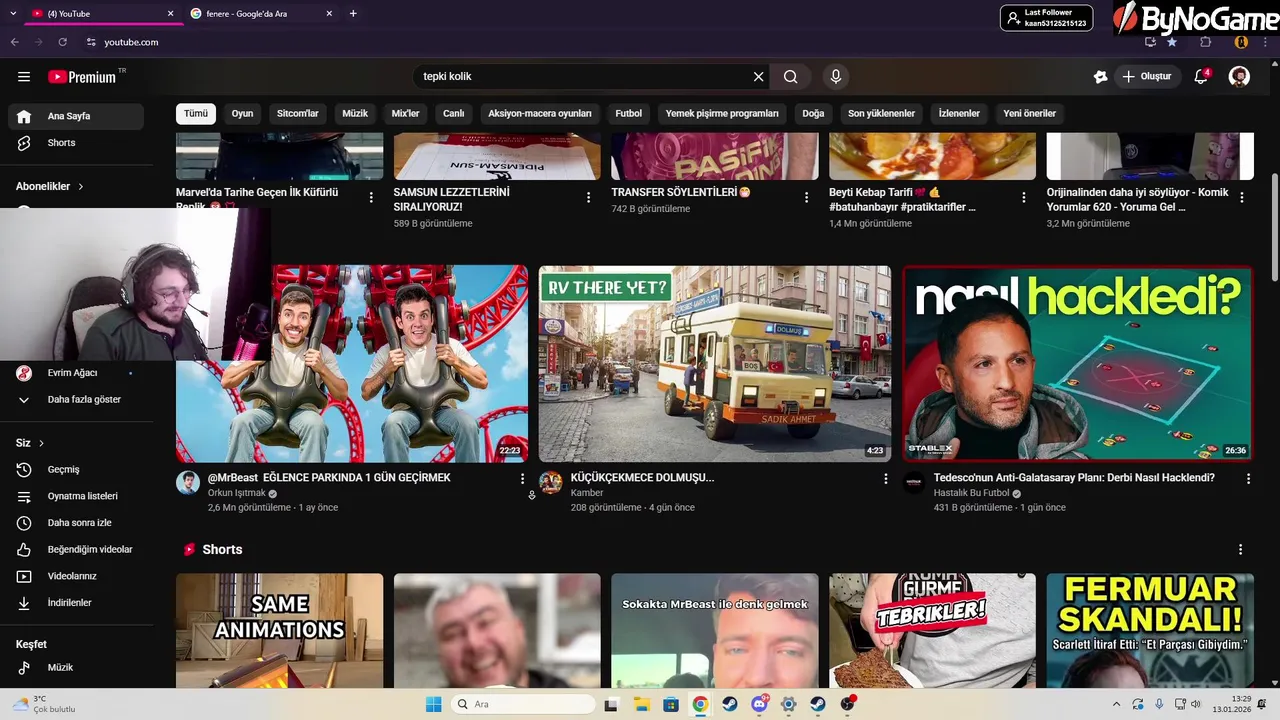Open the YouTube hamburger guide menu

click(x=24, y=77)
